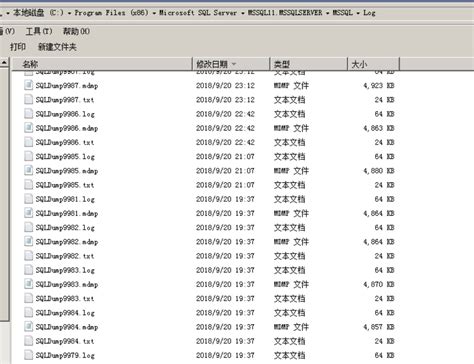Click the Log segment in the address bar
Viewport: 474px width, 364px height.
tap(369, 13)
